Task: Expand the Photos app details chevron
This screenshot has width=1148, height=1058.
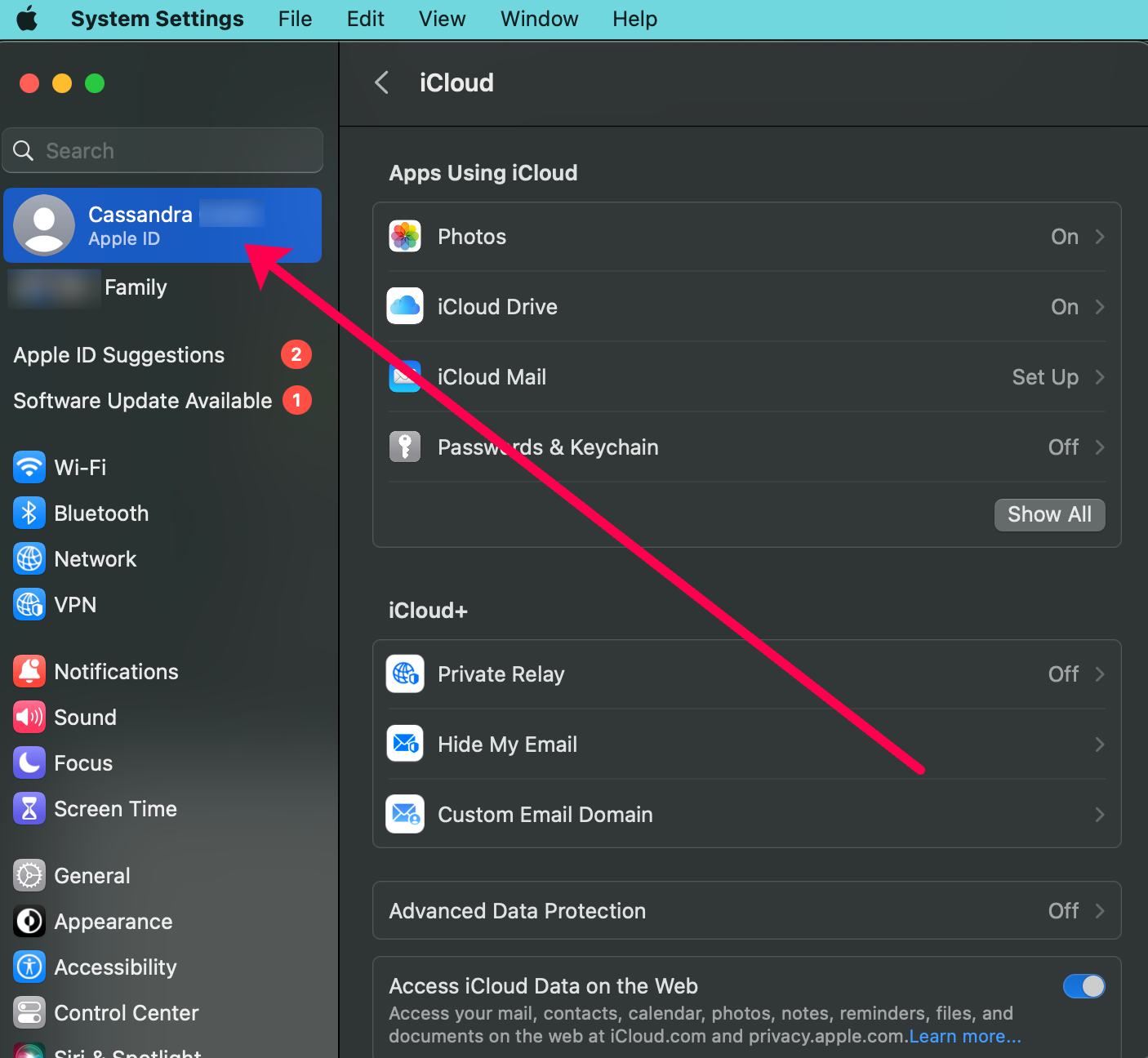Action: (x=1100, y=236)
